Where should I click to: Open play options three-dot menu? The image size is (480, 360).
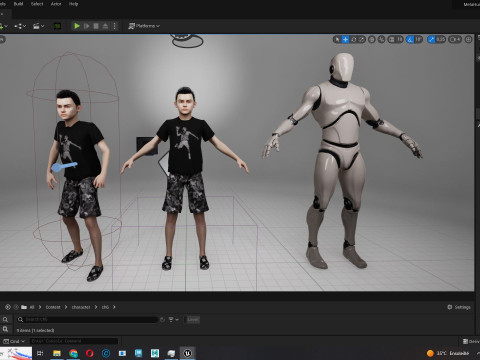click(x=114, y=26)
